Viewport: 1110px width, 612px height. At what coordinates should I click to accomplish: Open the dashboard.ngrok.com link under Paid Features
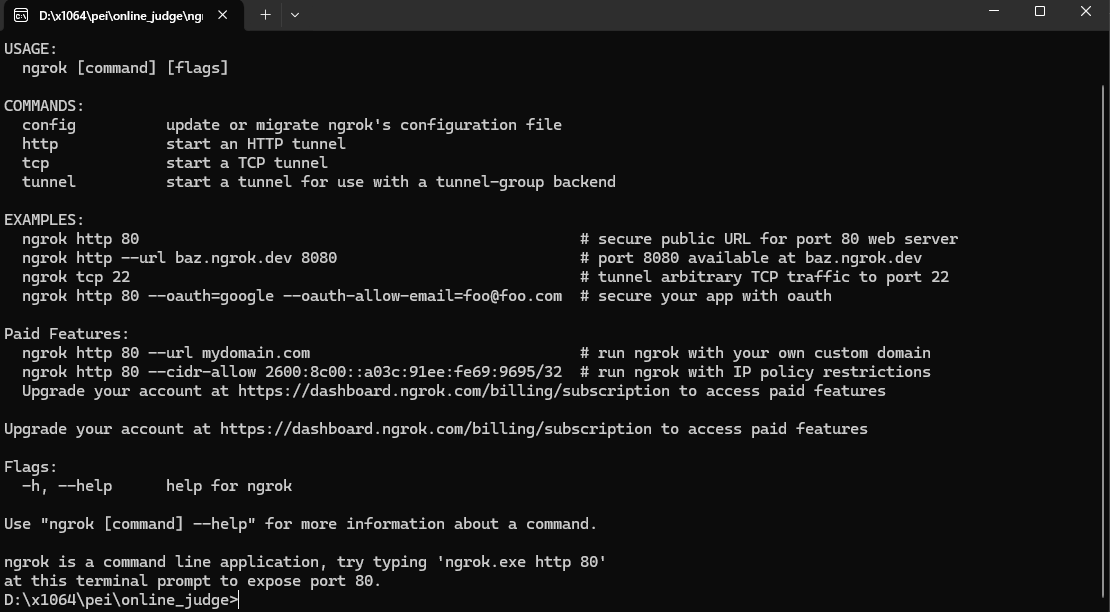(454, 391)
